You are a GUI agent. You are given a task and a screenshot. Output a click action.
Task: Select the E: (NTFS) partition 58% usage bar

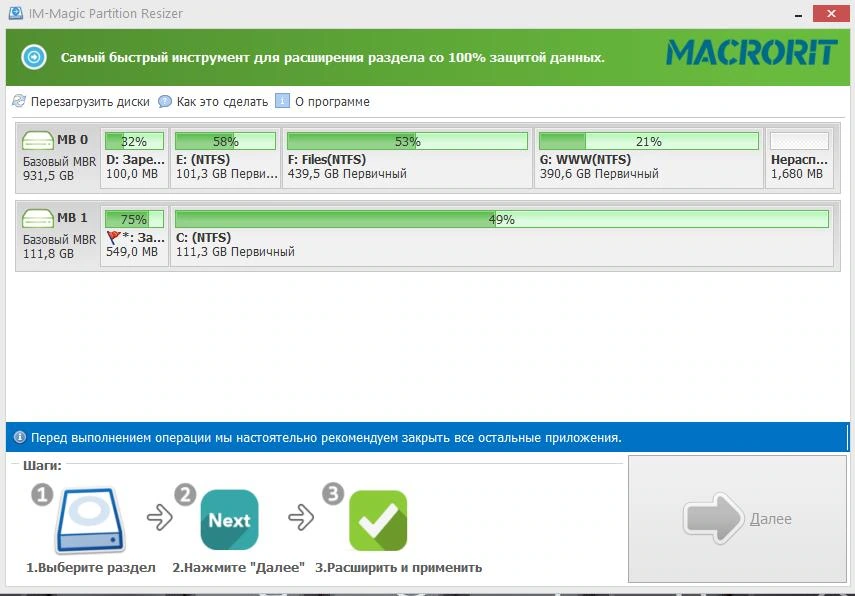[225, 141]
